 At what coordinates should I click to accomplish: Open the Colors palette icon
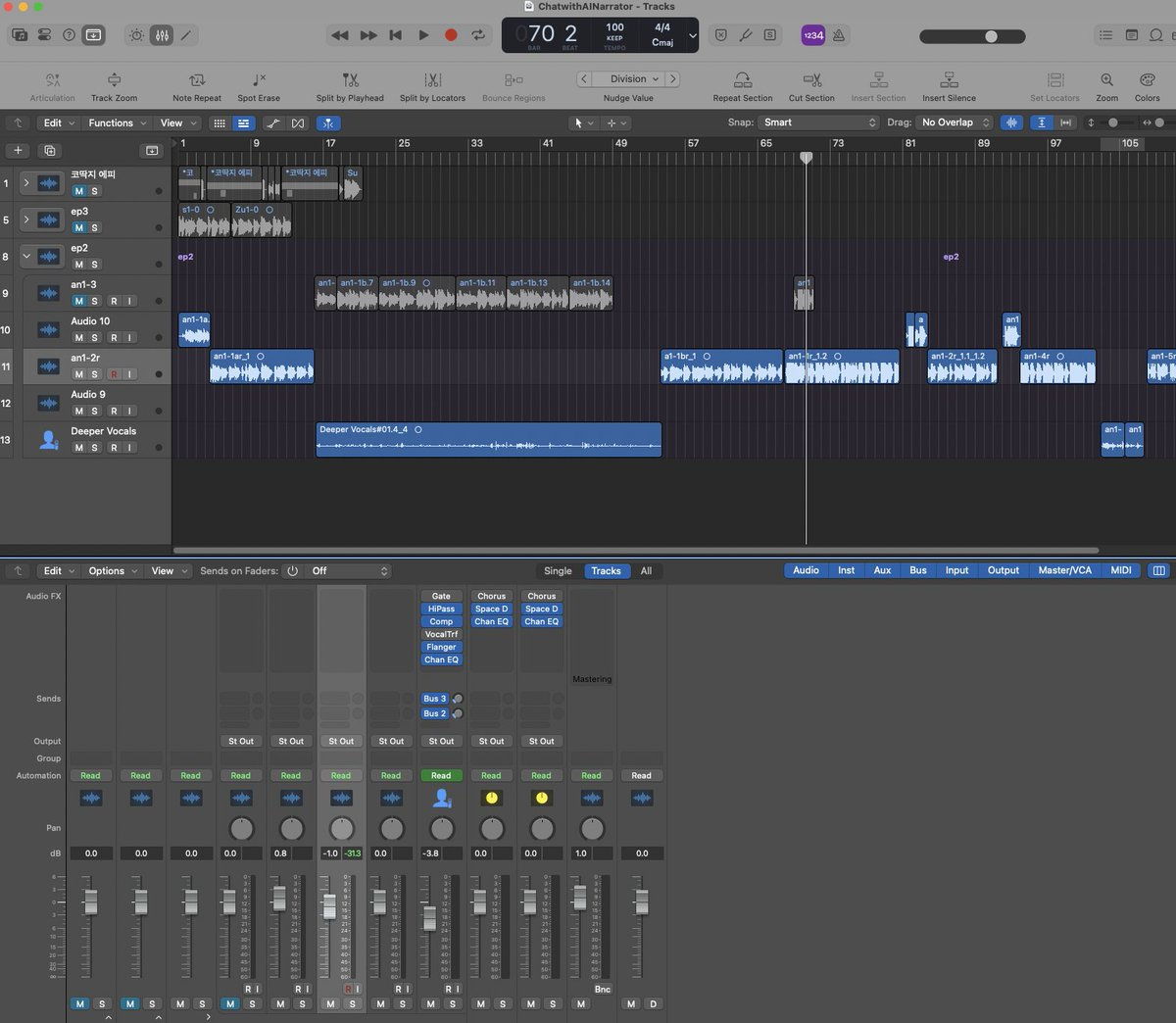(x=1147, y=80)
